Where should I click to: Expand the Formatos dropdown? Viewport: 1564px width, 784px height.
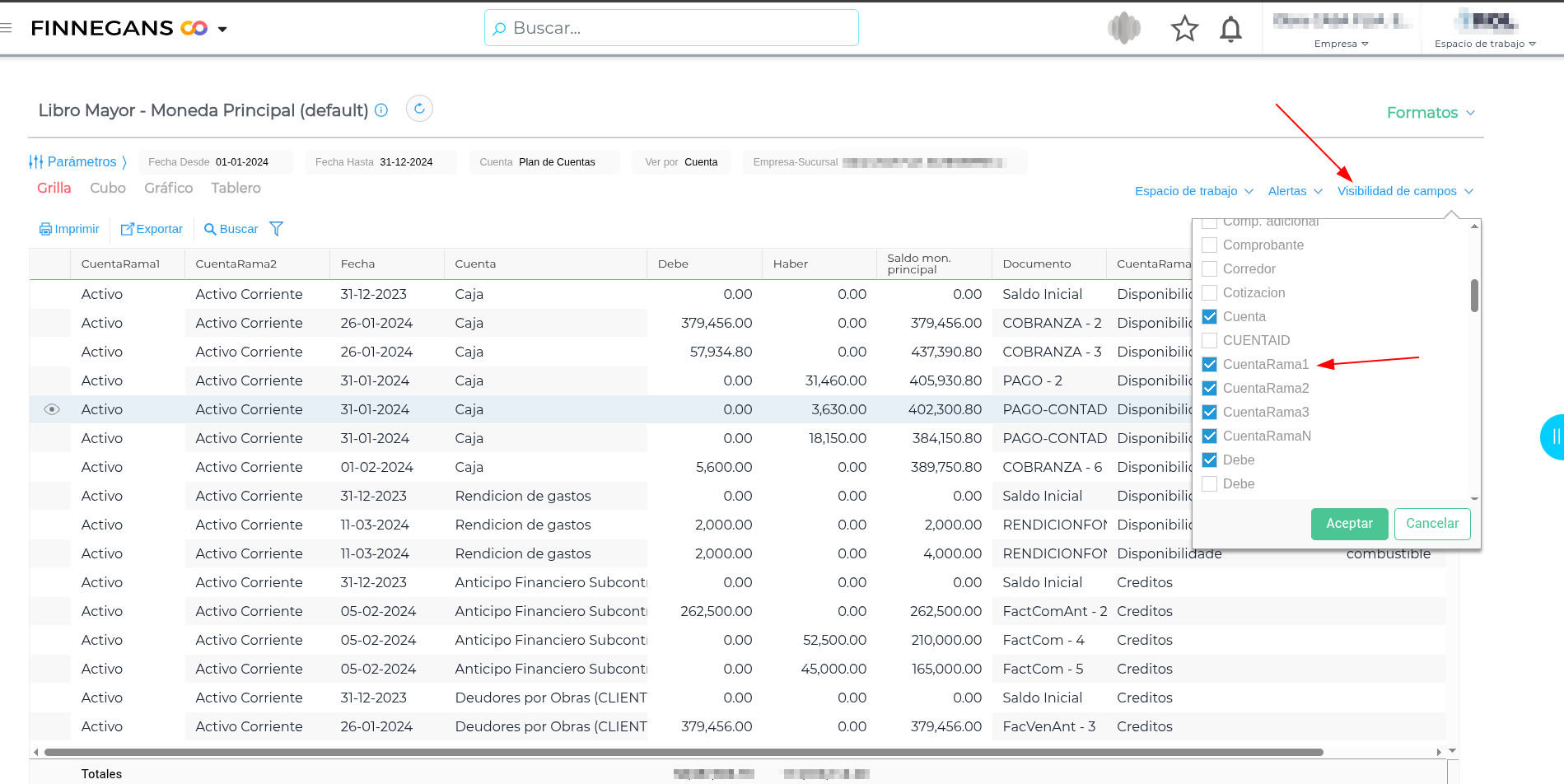coord(1430,113)
